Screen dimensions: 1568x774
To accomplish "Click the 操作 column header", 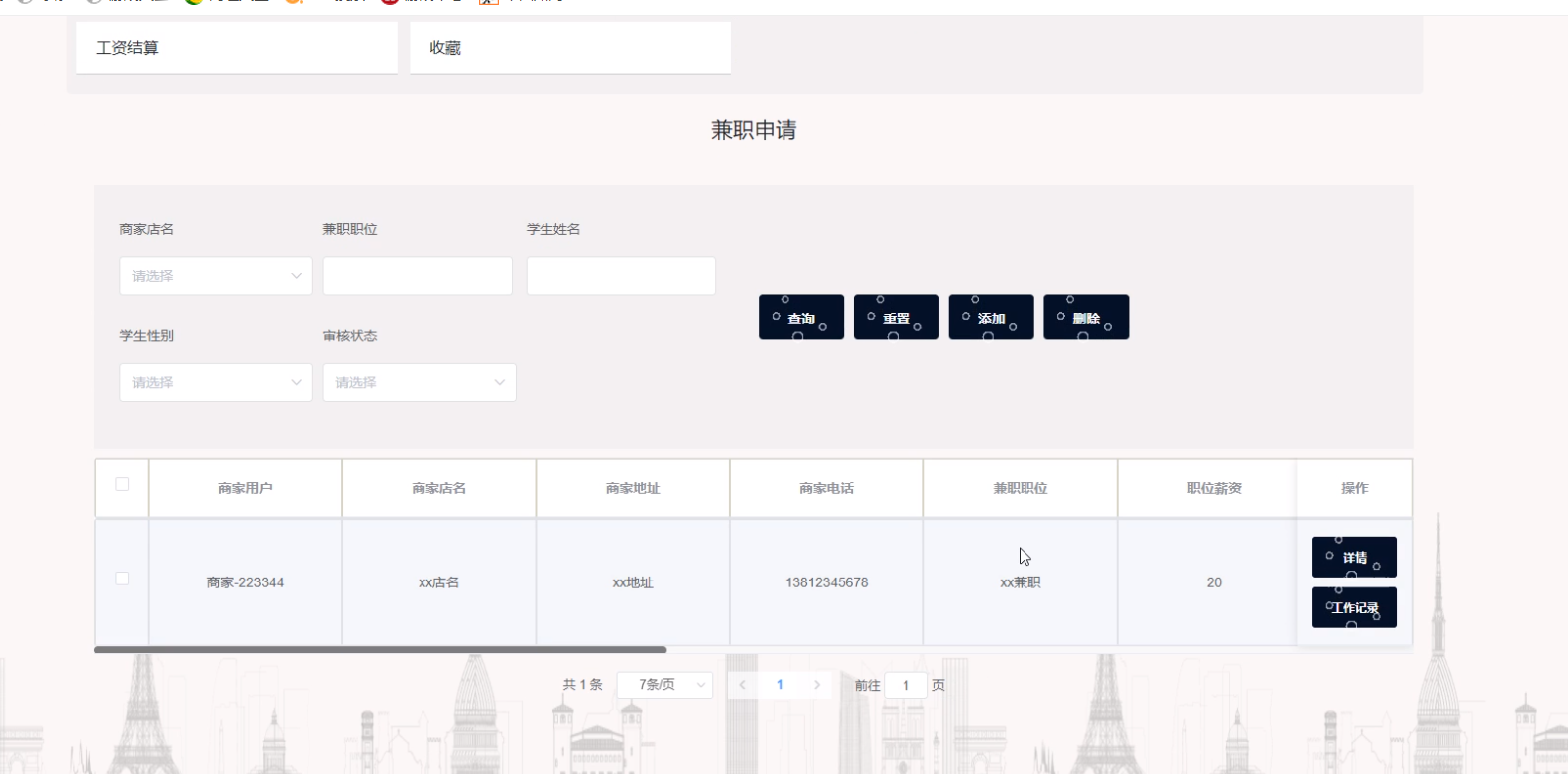I will pos(1355,488).
